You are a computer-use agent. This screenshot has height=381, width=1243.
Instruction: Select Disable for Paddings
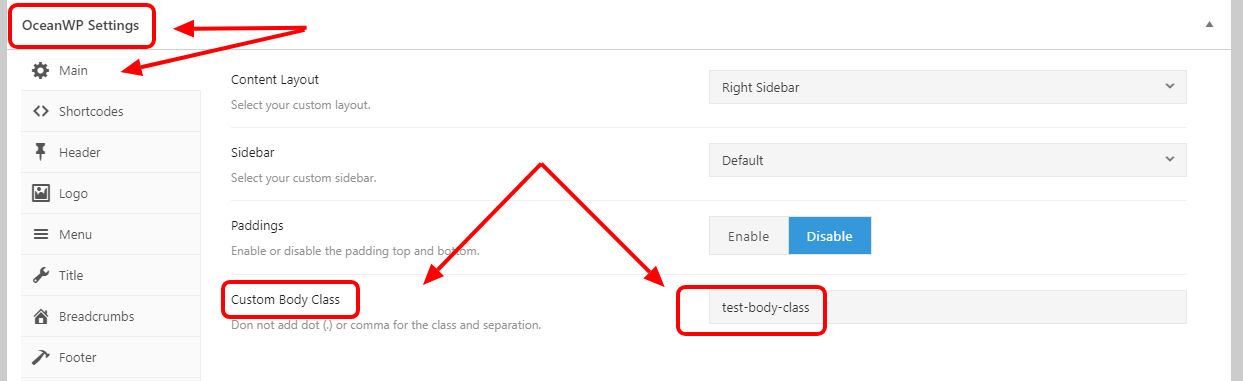point(829,236)
